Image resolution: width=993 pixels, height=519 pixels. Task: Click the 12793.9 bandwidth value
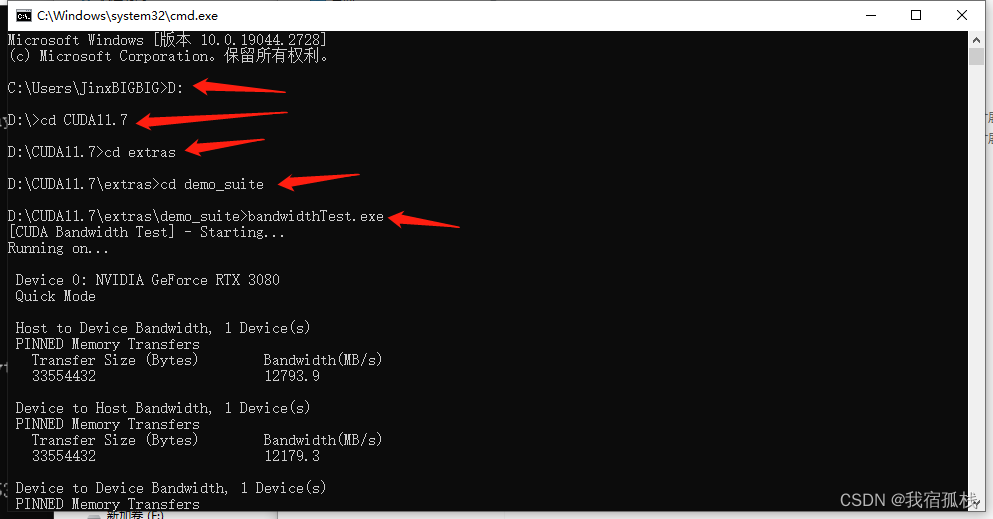(292, 376)
